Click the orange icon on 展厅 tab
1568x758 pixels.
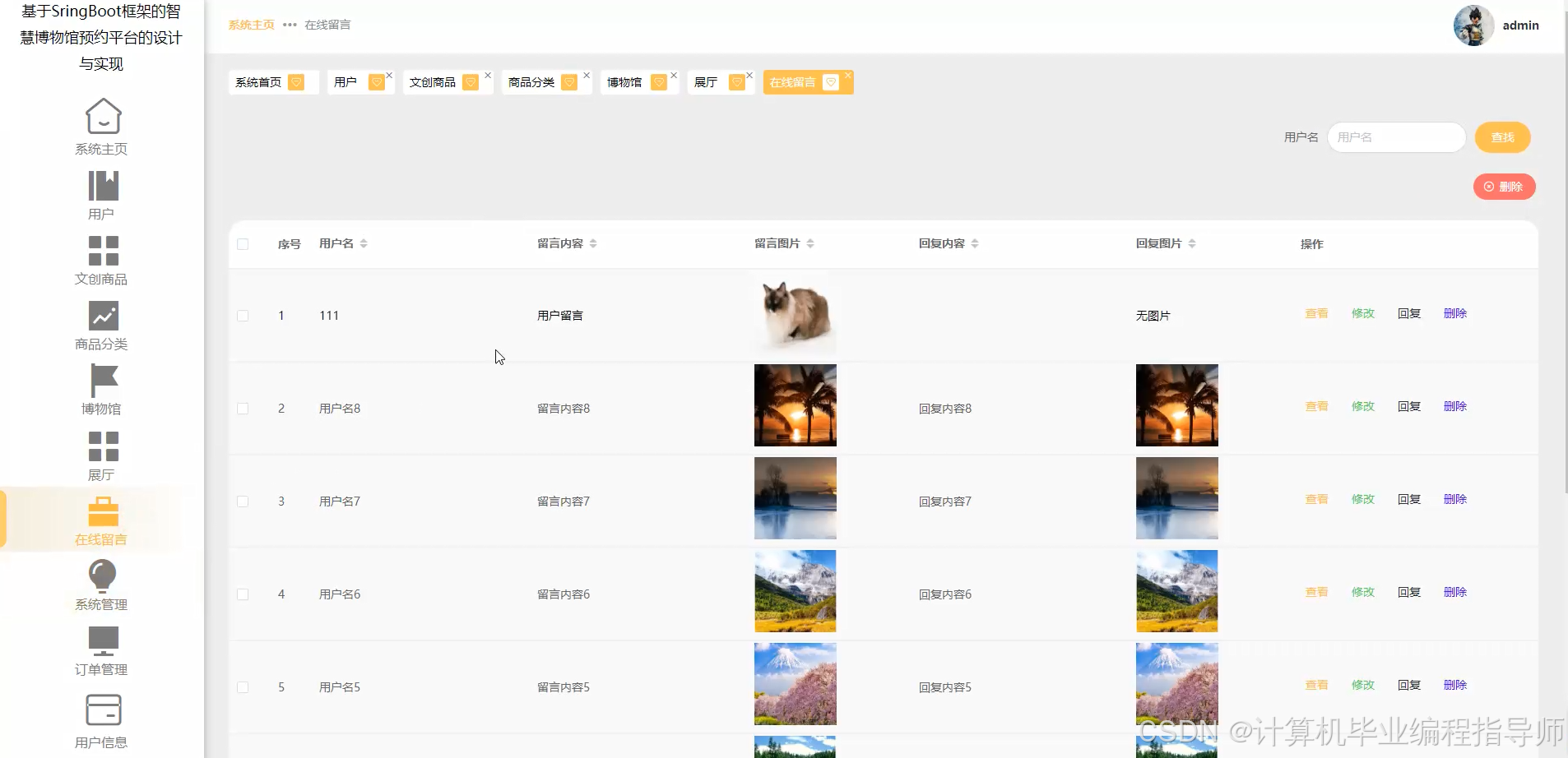[x=737, y=82]
